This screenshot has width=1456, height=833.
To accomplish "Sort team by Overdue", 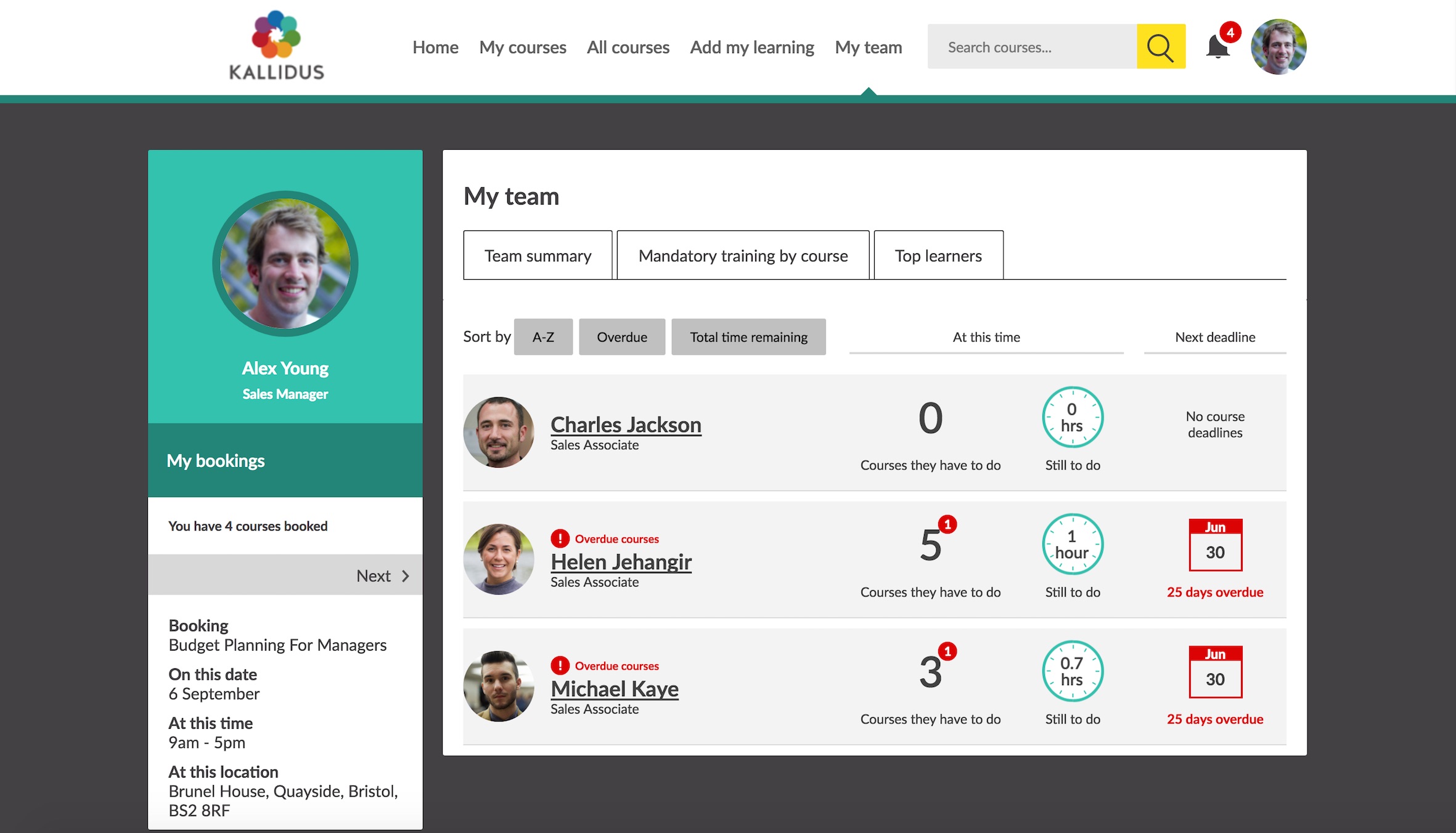I will [x=621, y=337].
